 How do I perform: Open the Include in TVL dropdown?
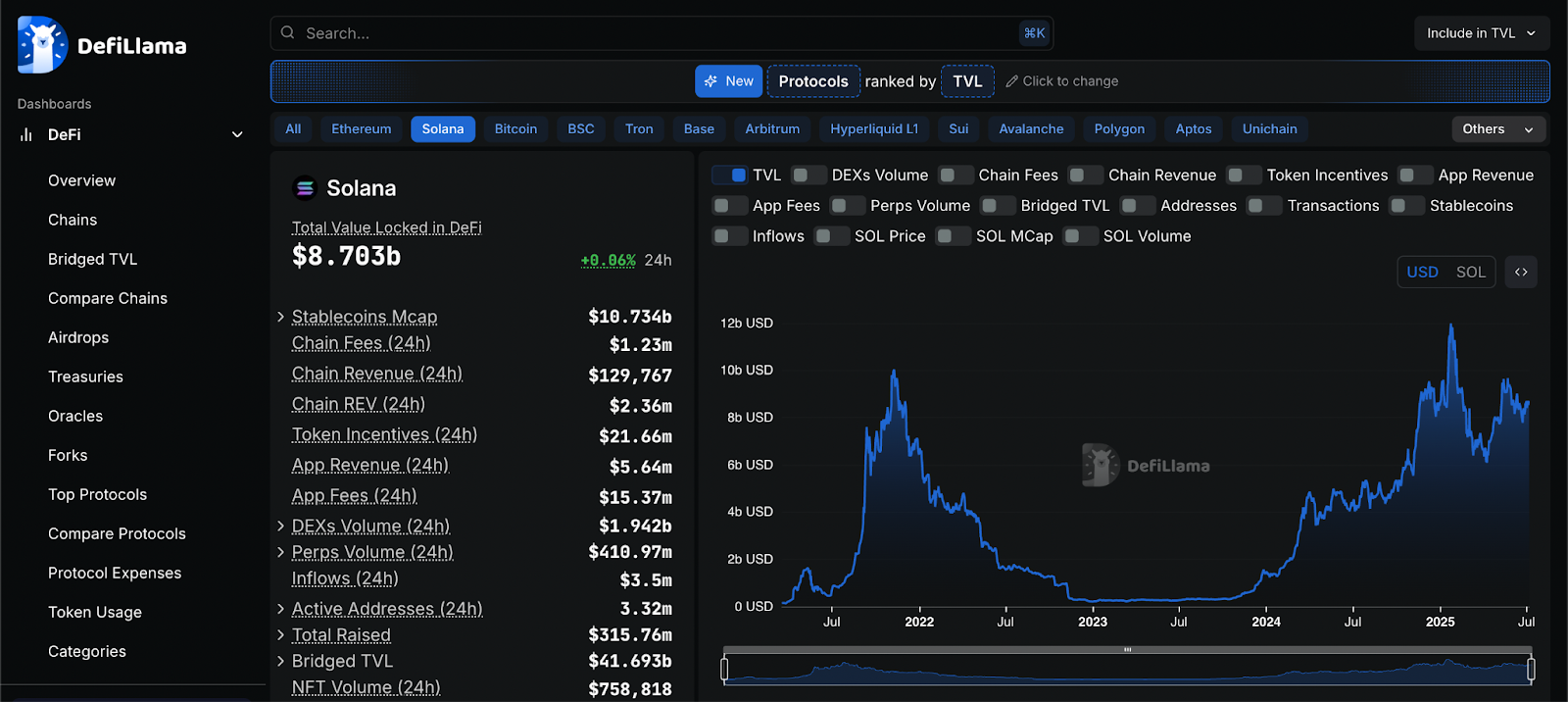point(1482,33)
